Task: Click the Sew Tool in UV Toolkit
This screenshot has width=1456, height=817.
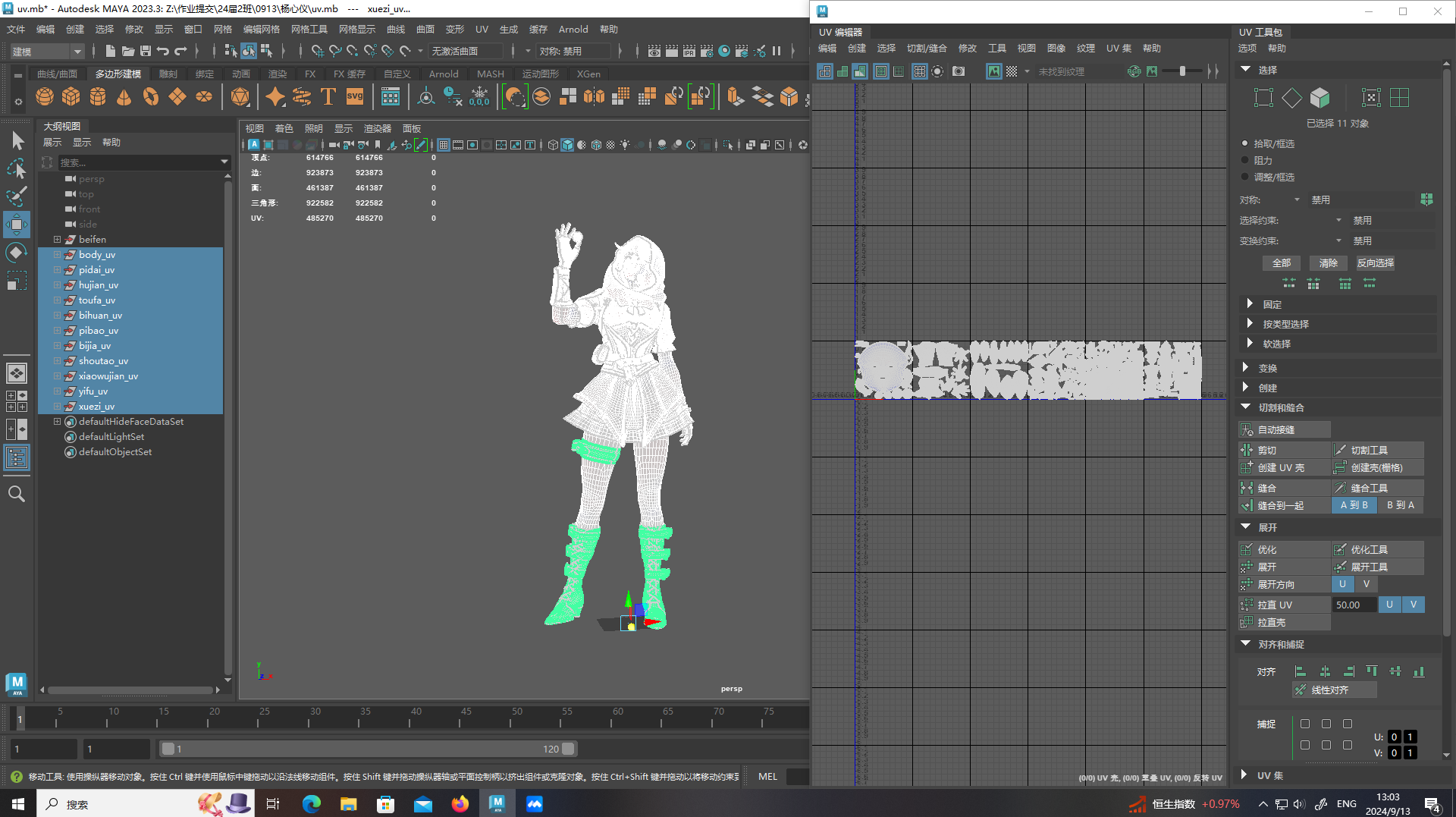Action: point(1378,488)
